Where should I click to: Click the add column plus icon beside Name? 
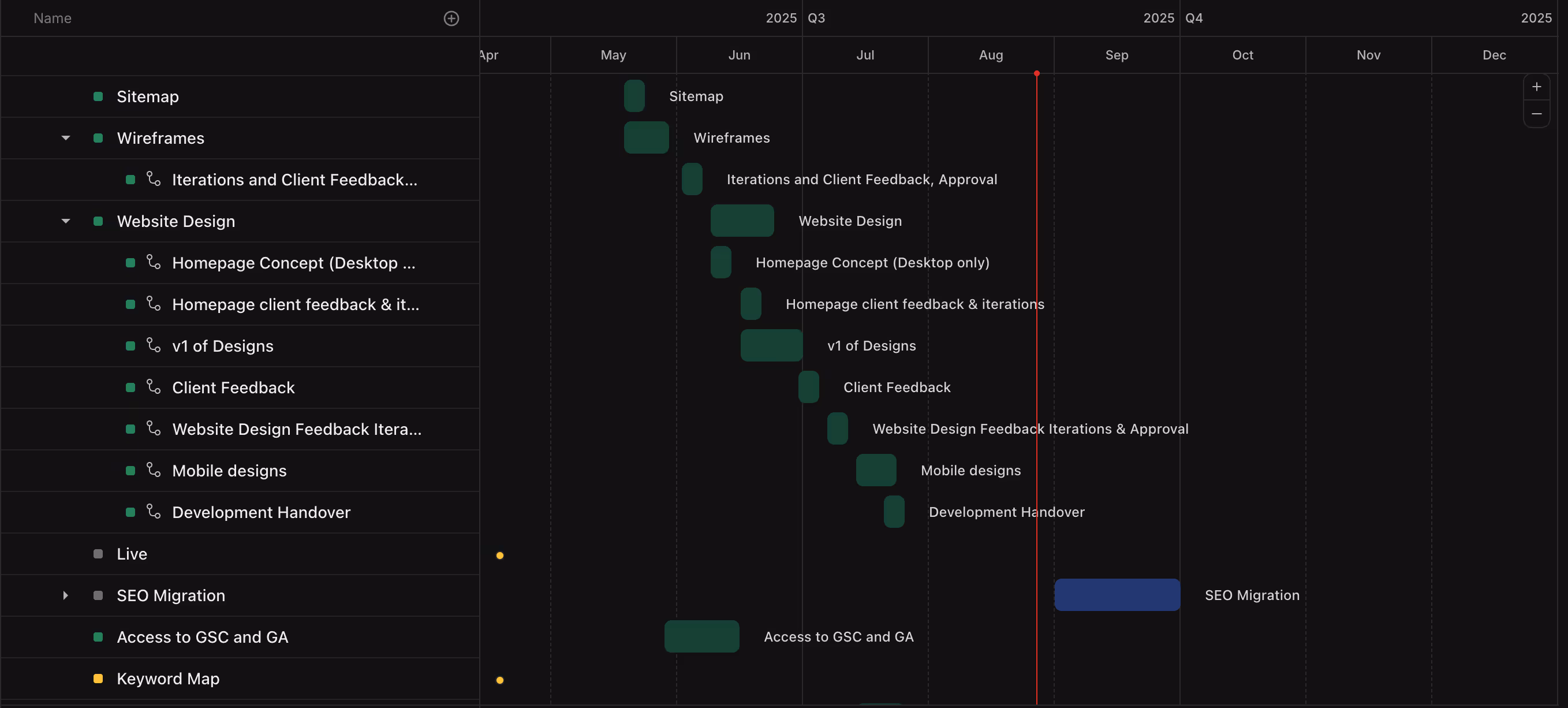(x=451, y=18)
